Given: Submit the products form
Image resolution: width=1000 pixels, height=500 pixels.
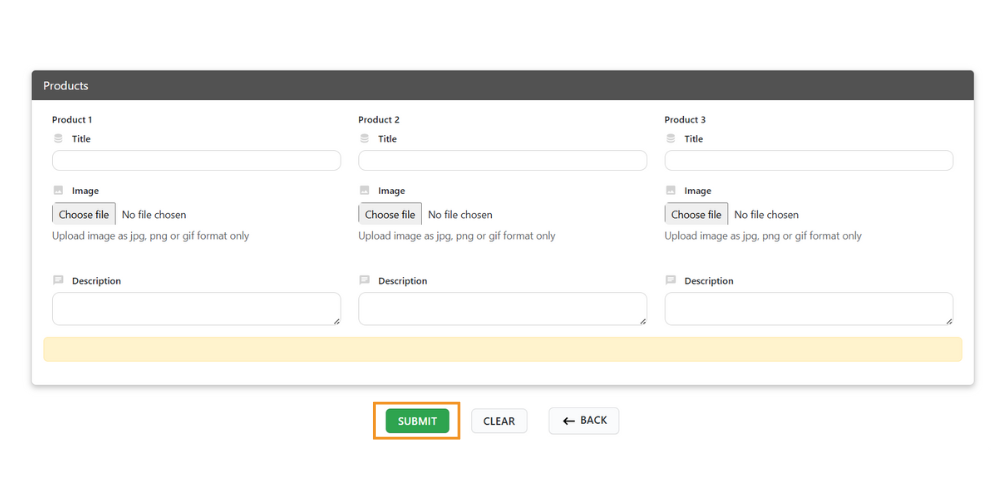Looking at the screenshot, I should pyautogui.click(x=417, y=421).
